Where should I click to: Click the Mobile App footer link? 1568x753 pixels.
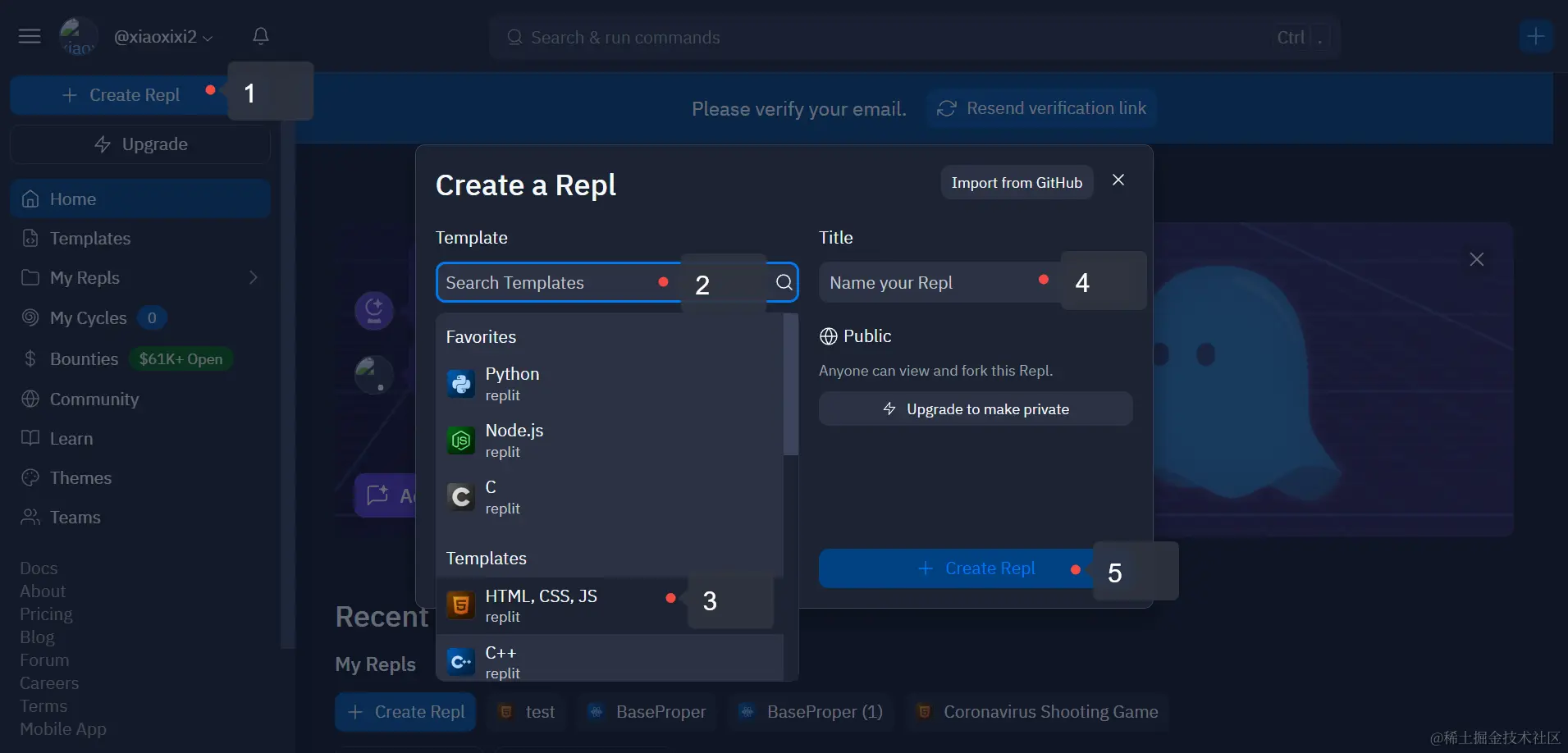(63, 729)
